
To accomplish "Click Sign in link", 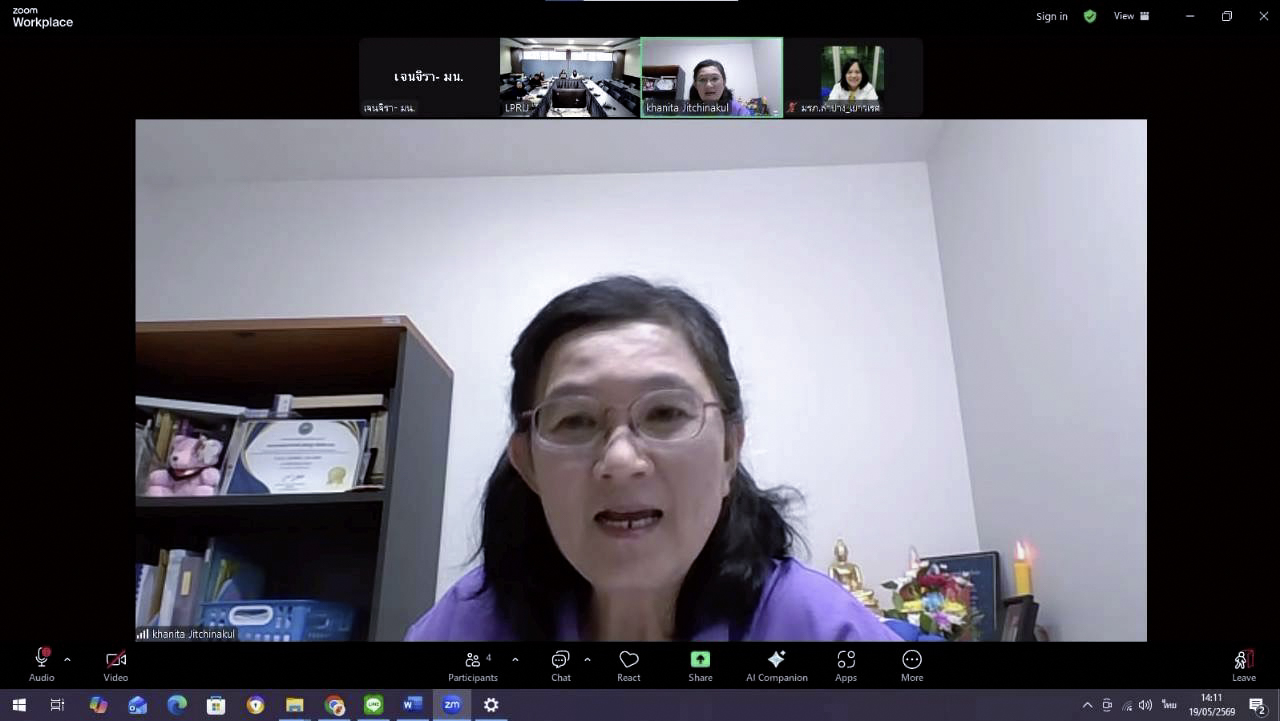I will pos(1052,17).
